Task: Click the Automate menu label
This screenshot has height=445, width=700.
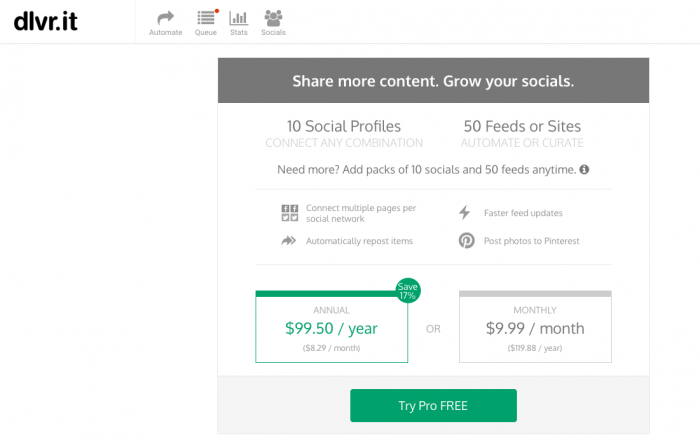Action: (x=165, y=33)
